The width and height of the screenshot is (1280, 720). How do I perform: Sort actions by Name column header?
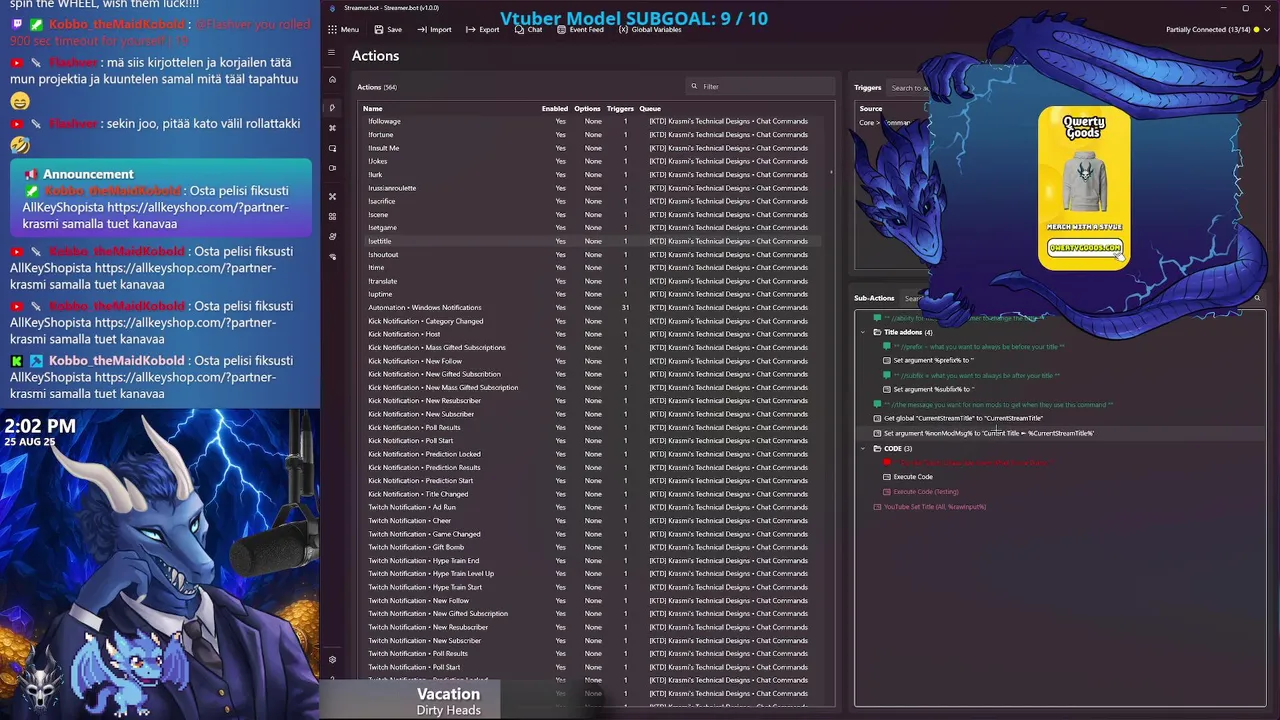pos(372,108)
